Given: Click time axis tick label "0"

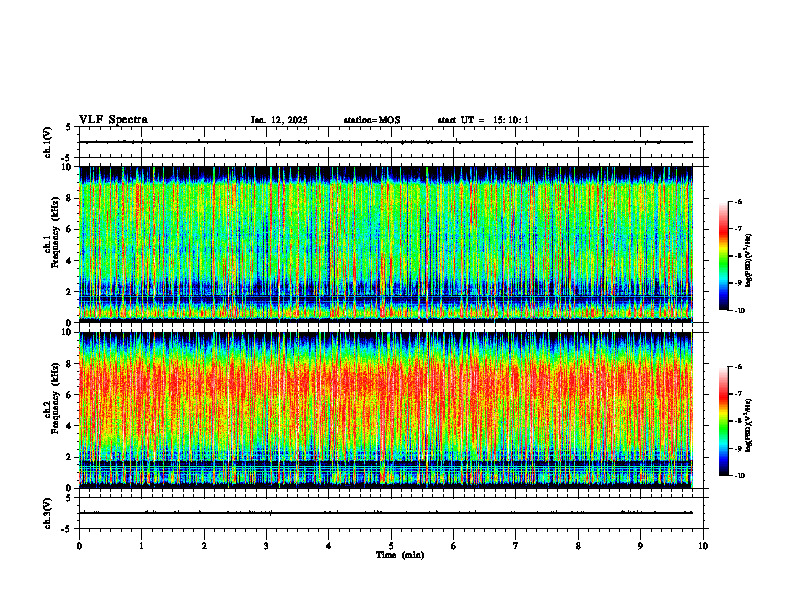Looking at the screenshot, I should click(79, 546).
